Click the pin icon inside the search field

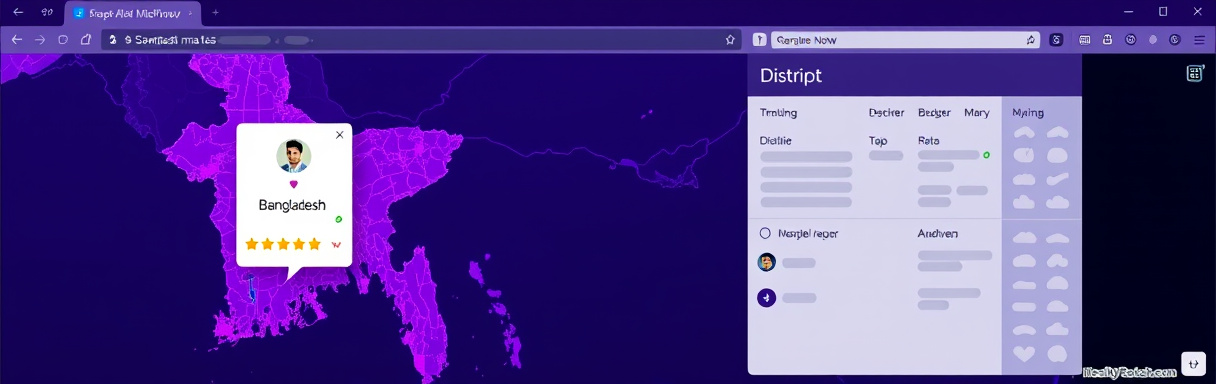[x=1031, y=40]
